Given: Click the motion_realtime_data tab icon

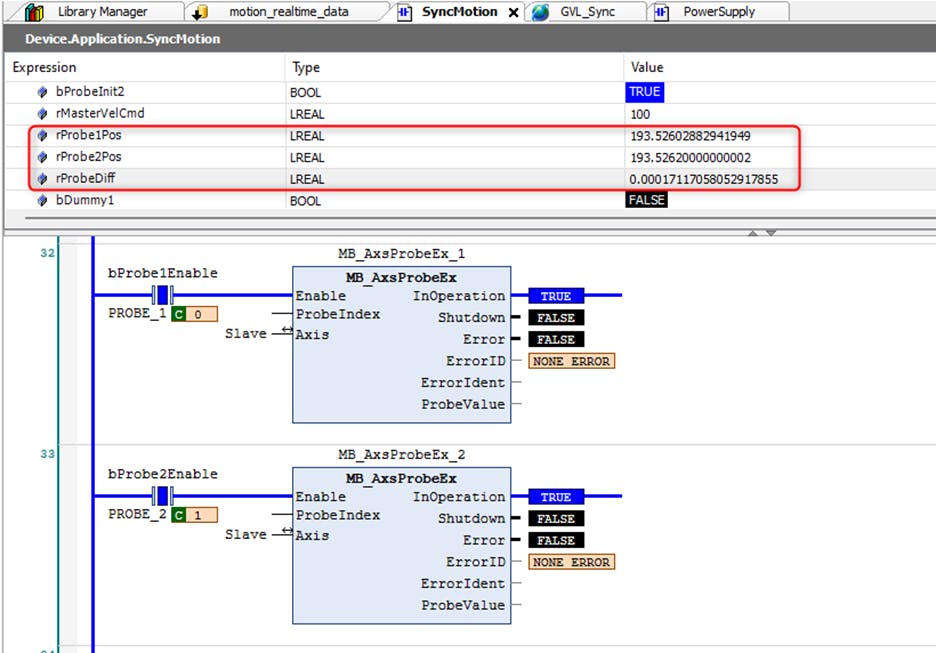Looking at the screenshot, I should [200, 12].
